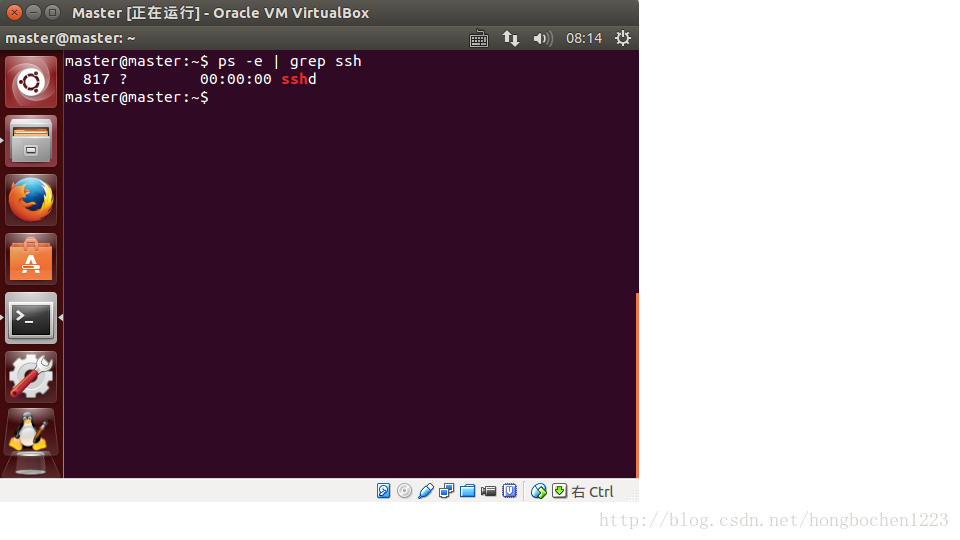Click the 右 Ctrl host key label

592,492
